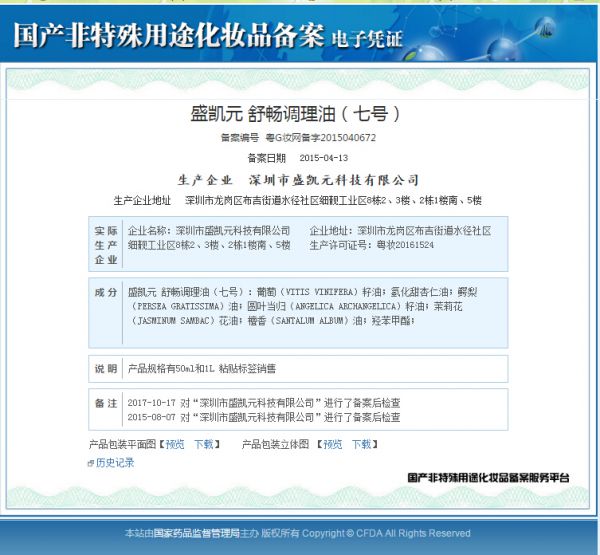
Task: Click the VITIS VINIFERA ingredient text
Action: pyautogui.click(x=319, y=292)
